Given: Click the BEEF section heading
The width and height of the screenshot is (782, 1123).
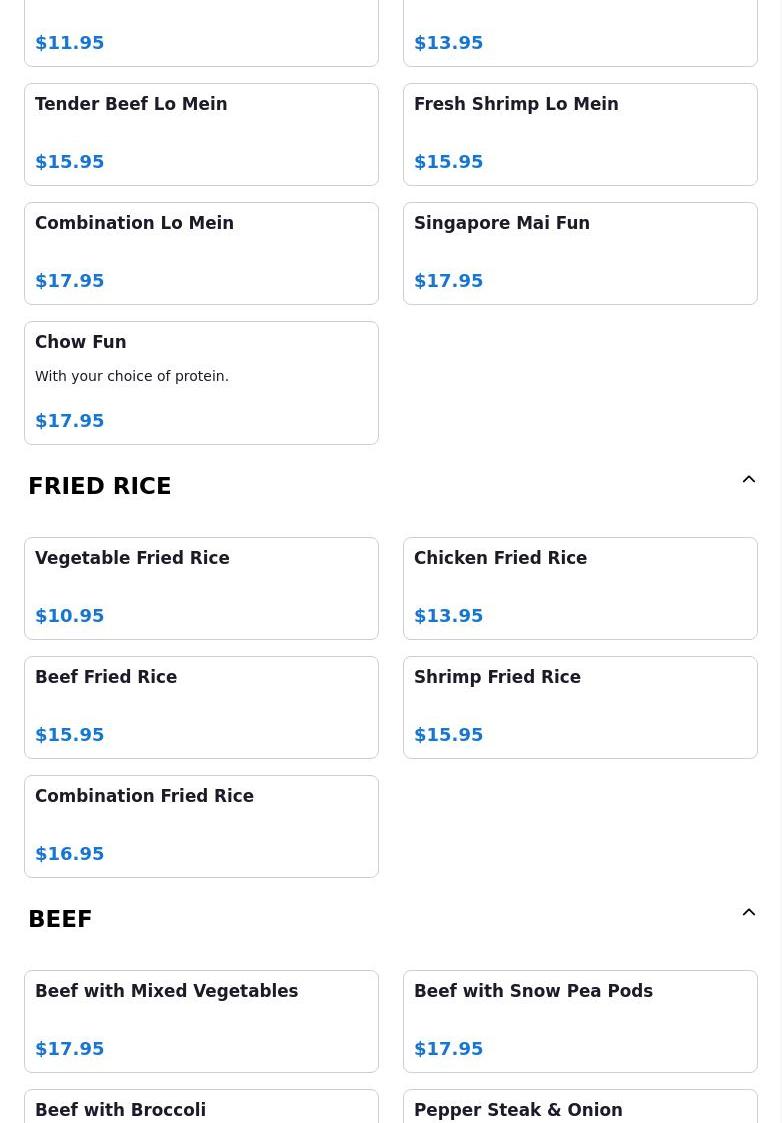Looking at the screenshot, I should [x=60, y=919].
